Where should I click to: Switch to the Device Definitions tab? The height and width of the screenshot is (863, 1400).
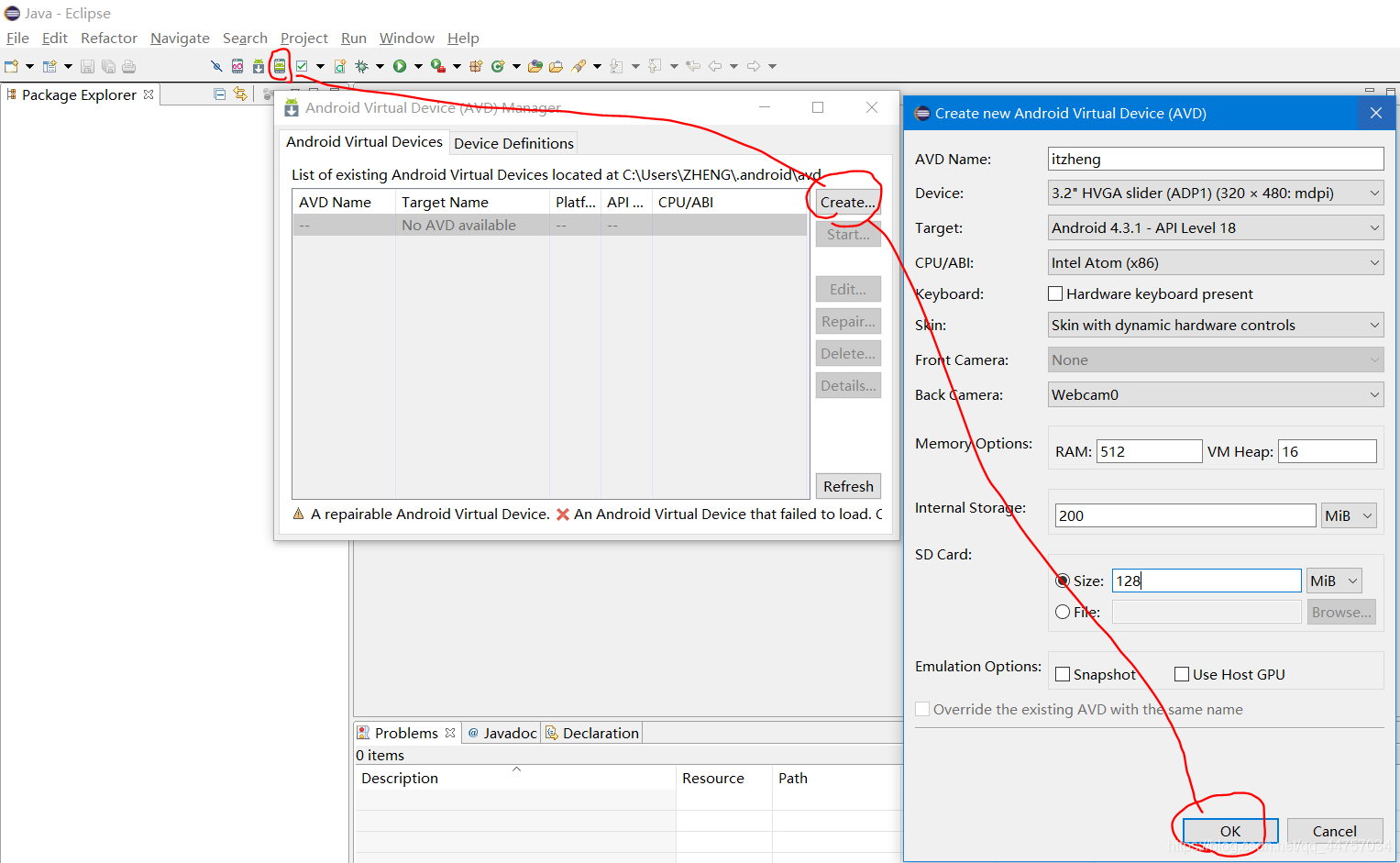click(x=513, y=143)
